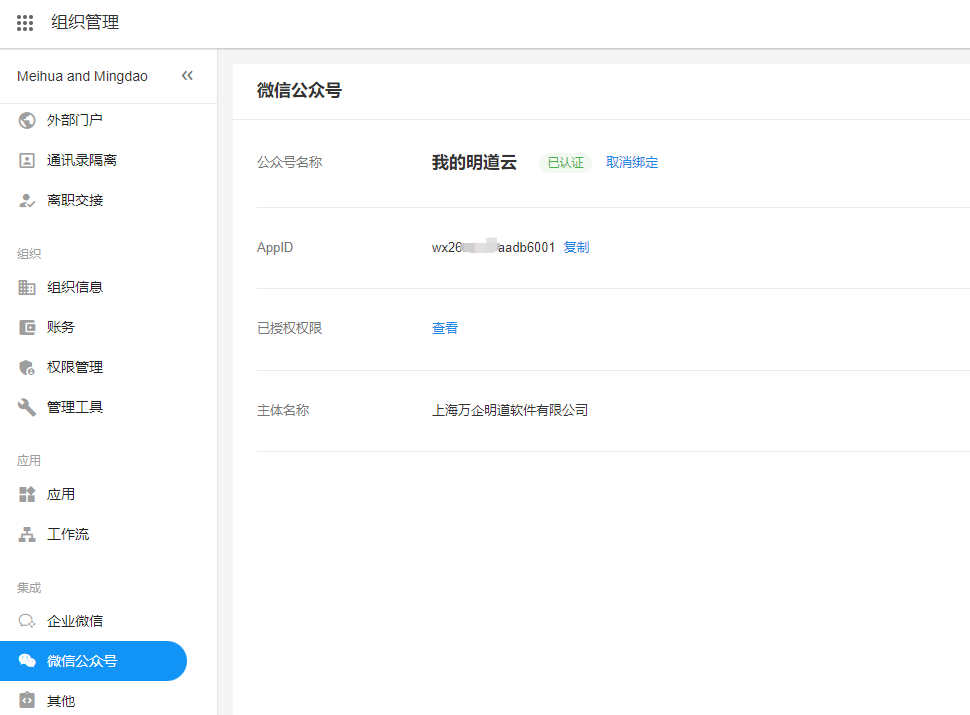The image size is (970, 715).
Task: Click the 已授权权限 field label
Action: [290, 328]
